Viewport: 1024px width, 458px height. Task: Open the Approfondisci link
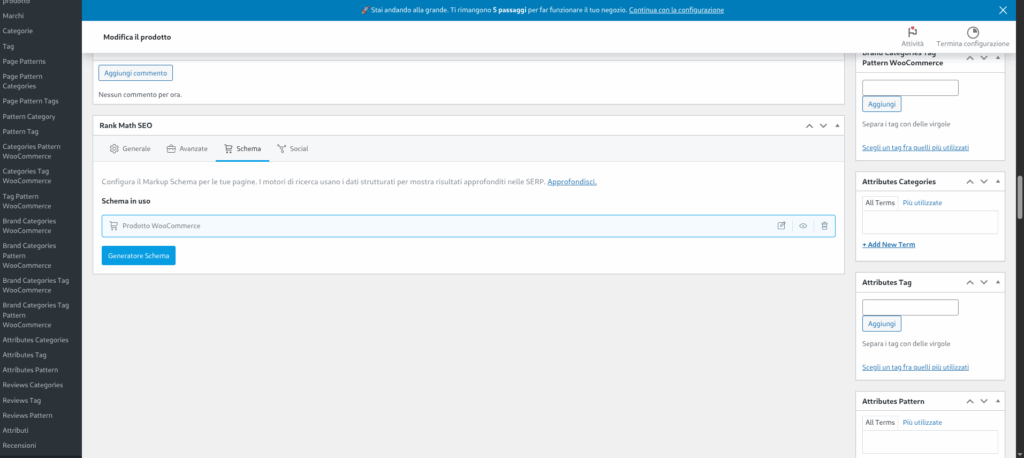click(571, 182)
